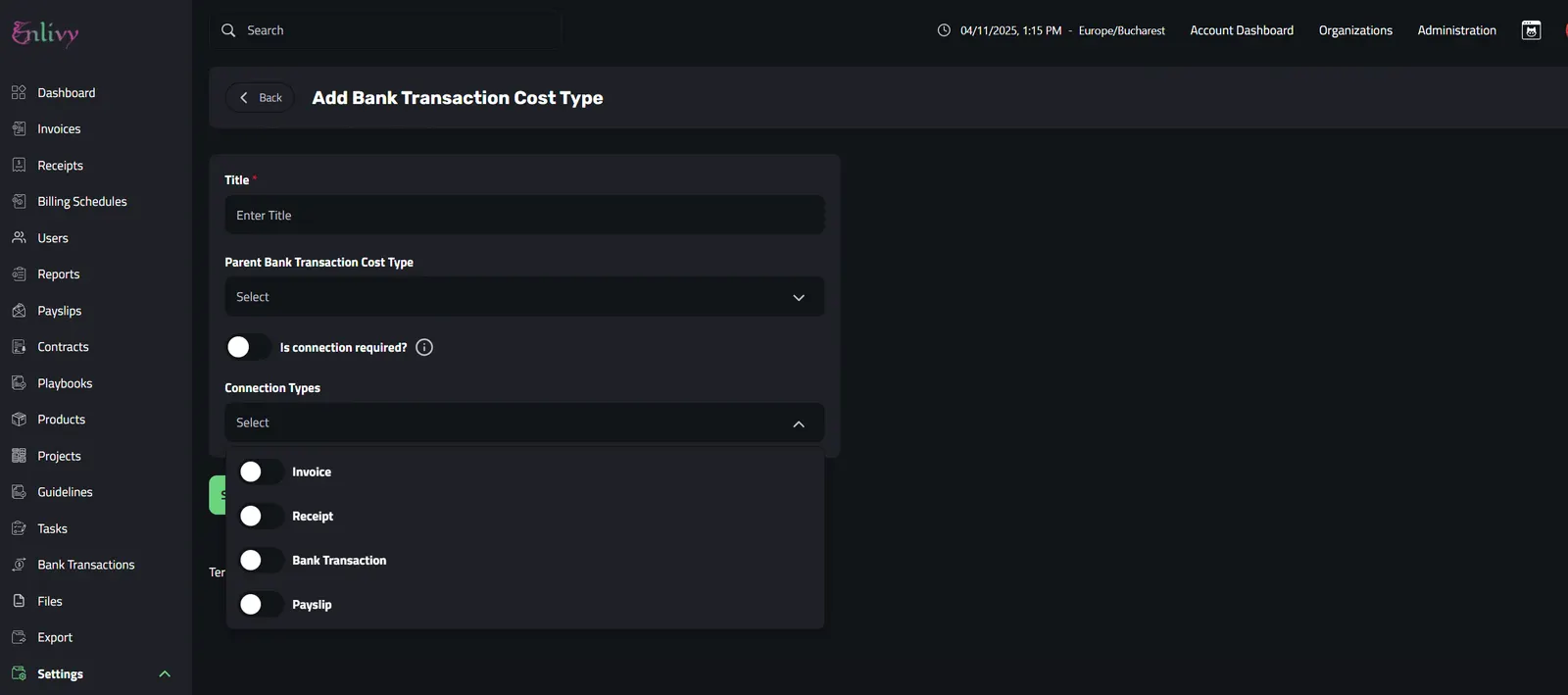Viewport: 1568px width, 695px height.
Task: Open Parent Bank Transaction Cost Type dropdown
Action: coord(524,296)
